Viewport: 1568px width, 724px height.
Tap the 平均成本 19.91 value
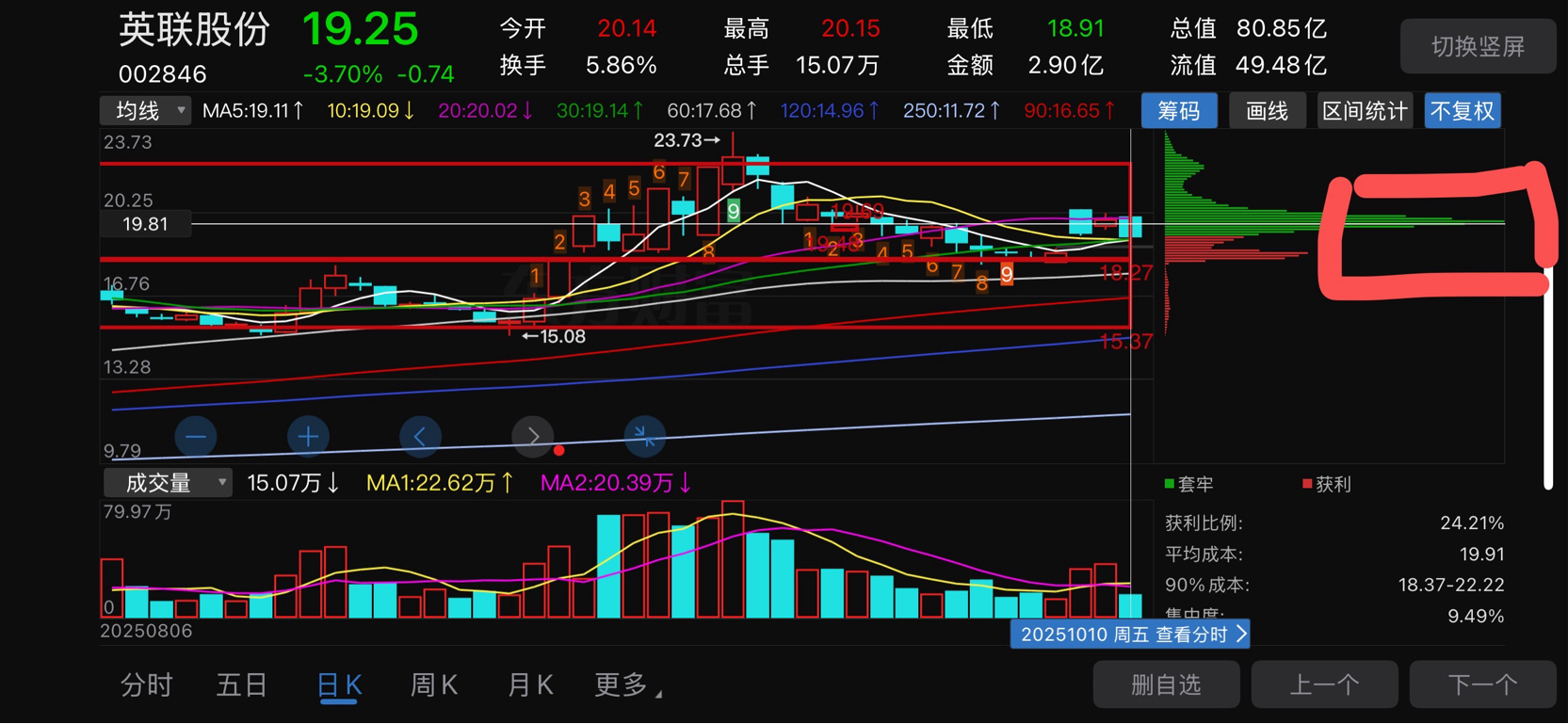pos(1480,555)
